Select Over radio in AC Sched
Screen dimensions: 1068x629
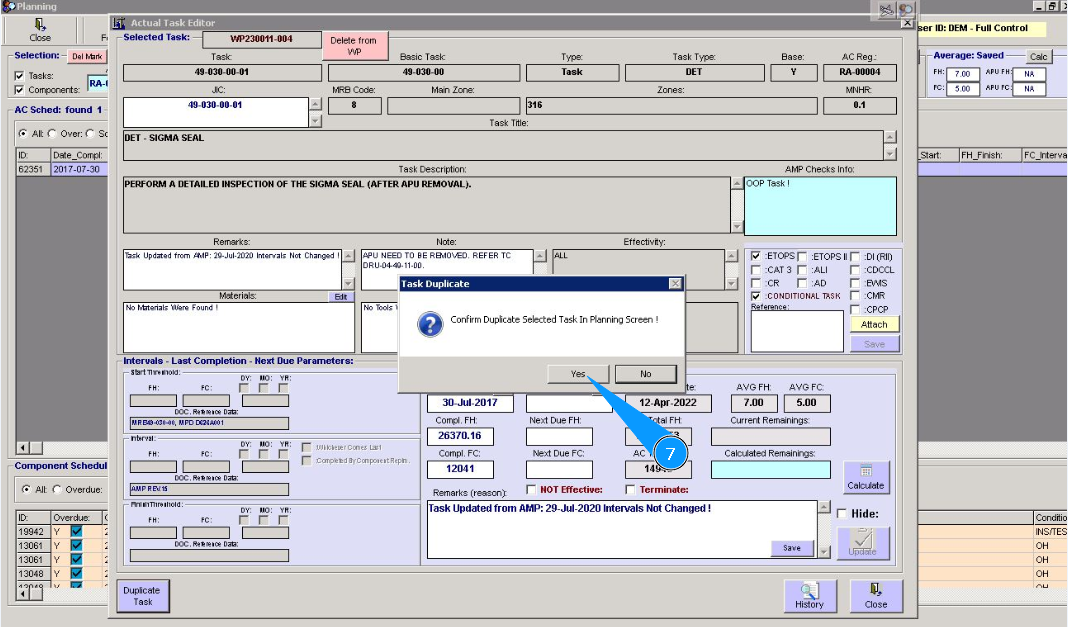52,134
